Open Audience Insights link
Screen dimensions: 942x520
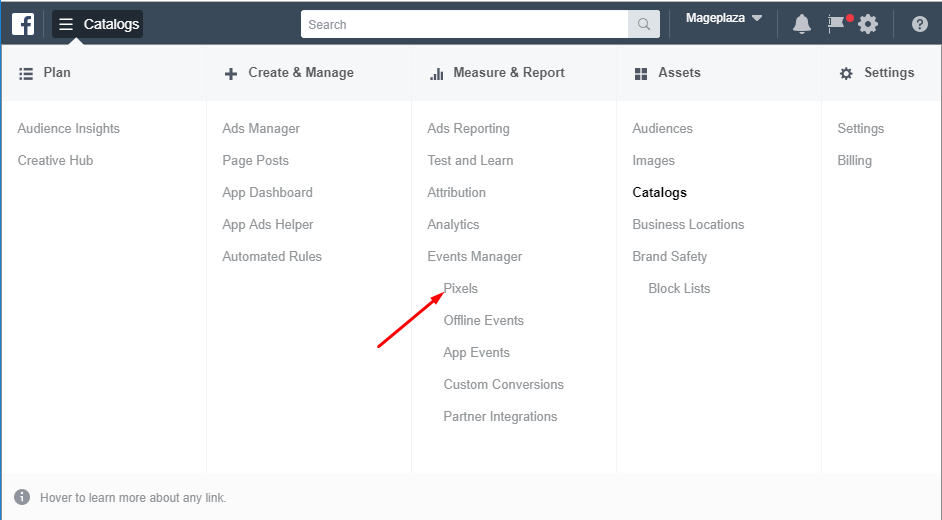pos(69,128)
